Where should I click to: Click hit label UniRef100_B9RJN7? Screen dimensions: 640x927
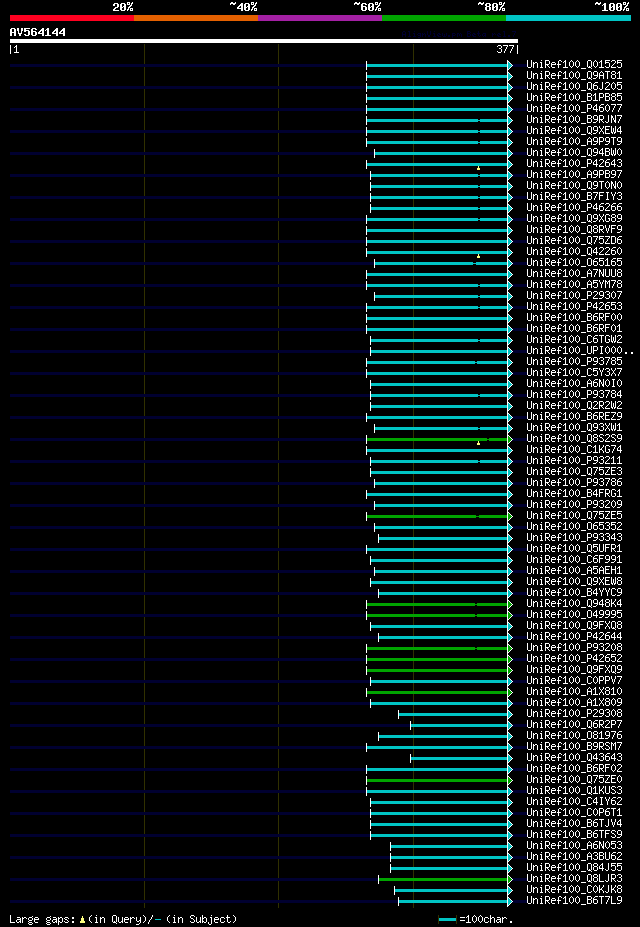click(574, 119)
